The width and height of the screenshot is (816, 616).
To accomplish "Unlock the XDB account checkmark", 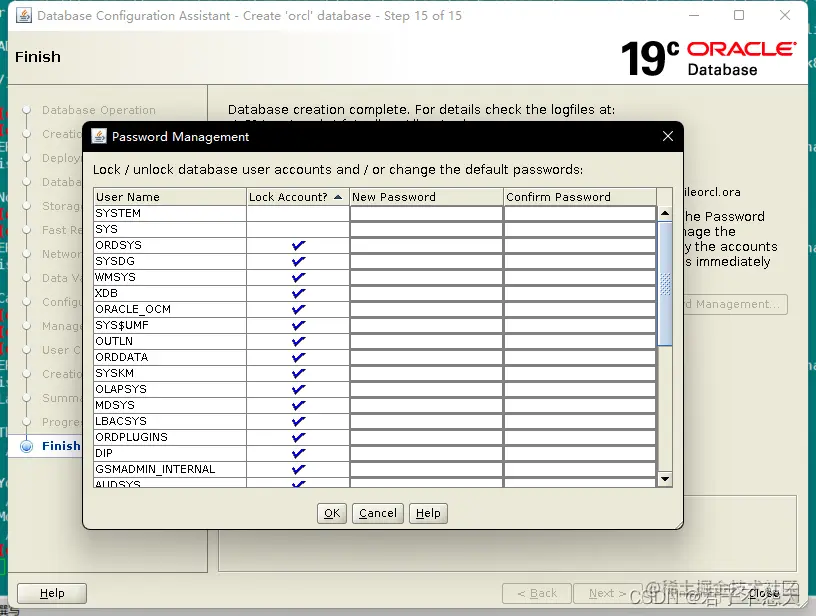I will coord(298,293).
